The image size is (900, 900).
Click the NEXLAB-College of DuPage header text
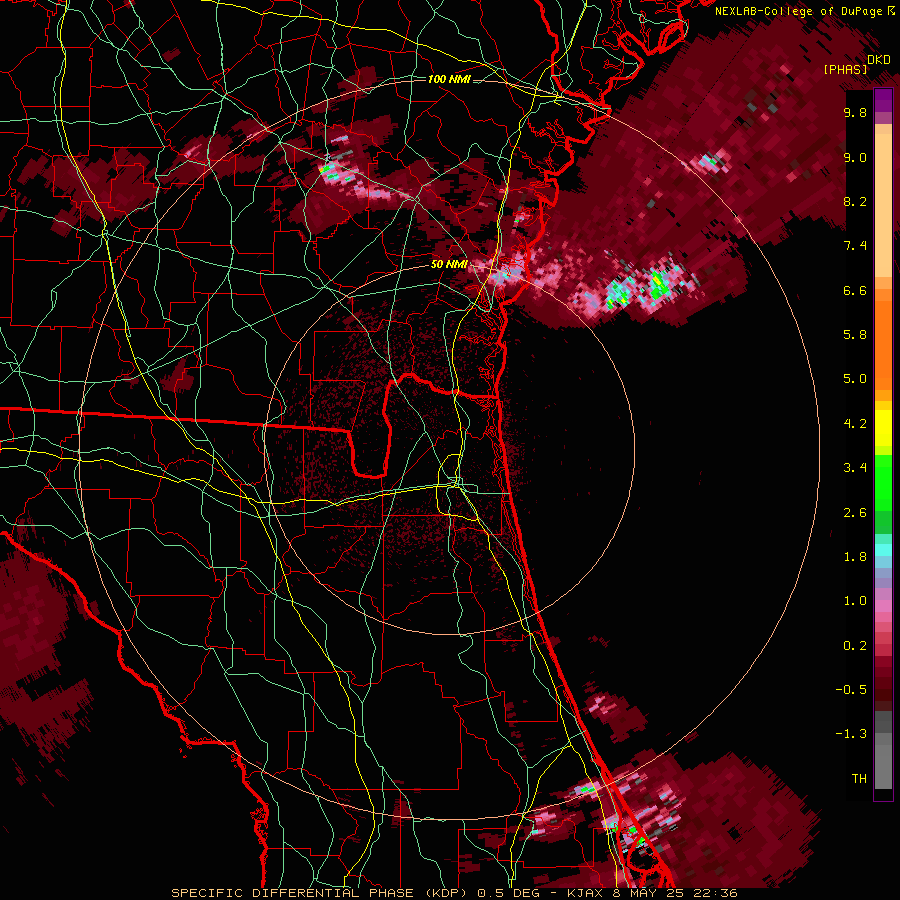pyautogui.click(x=798, y=11)
